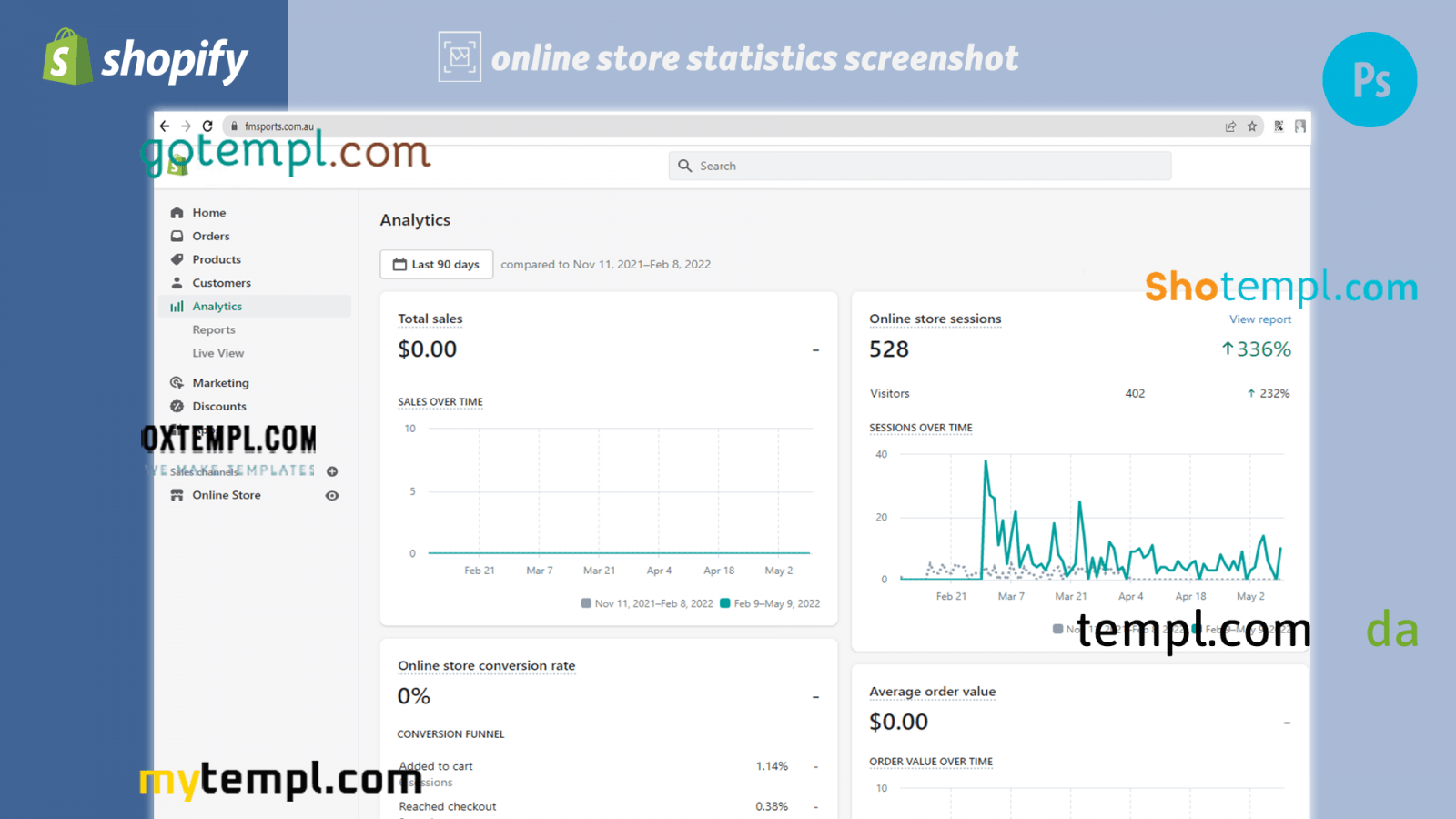The width and height of the screenshot is (1456, 819).
Task: Open View report for online store sessions
Action: tap(1259, 319)
